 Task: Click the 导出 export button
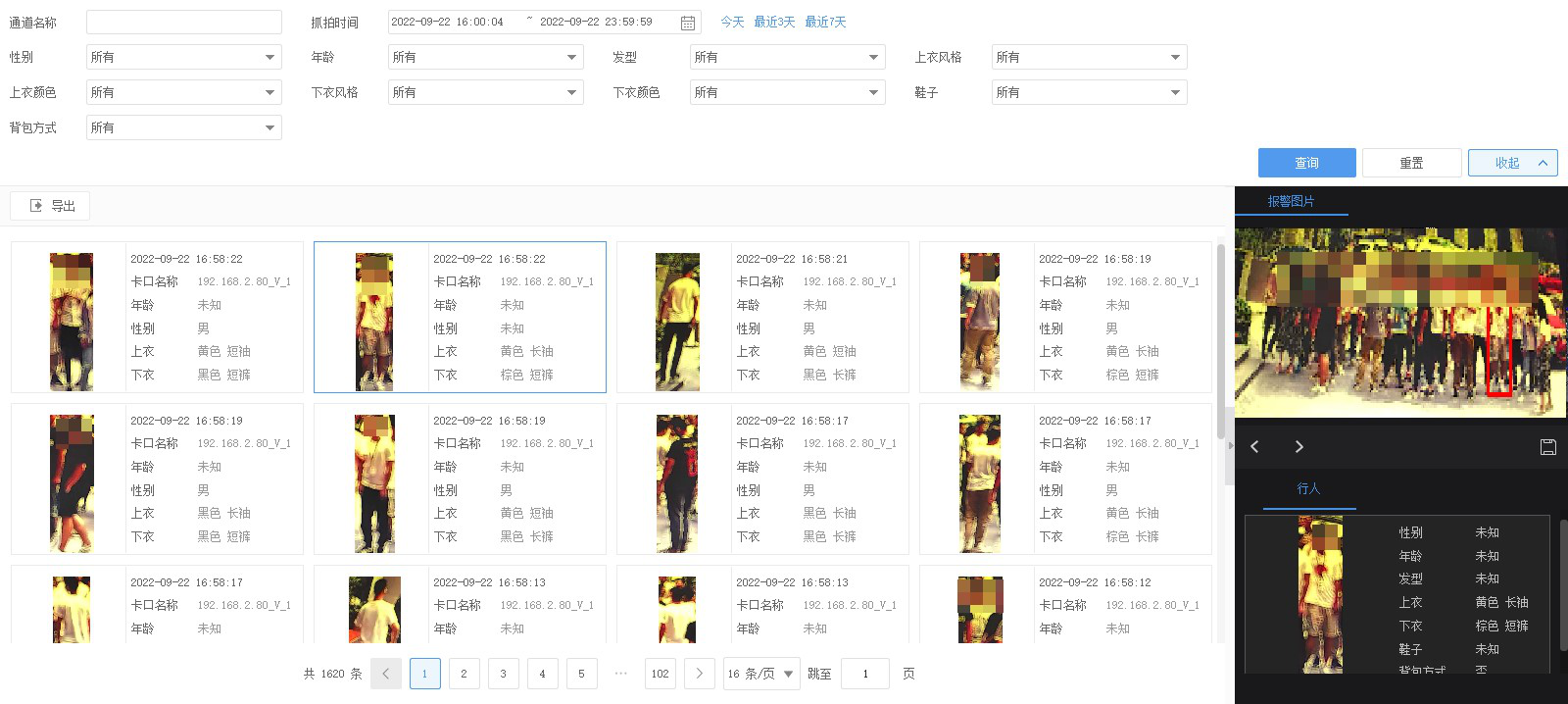51,206
